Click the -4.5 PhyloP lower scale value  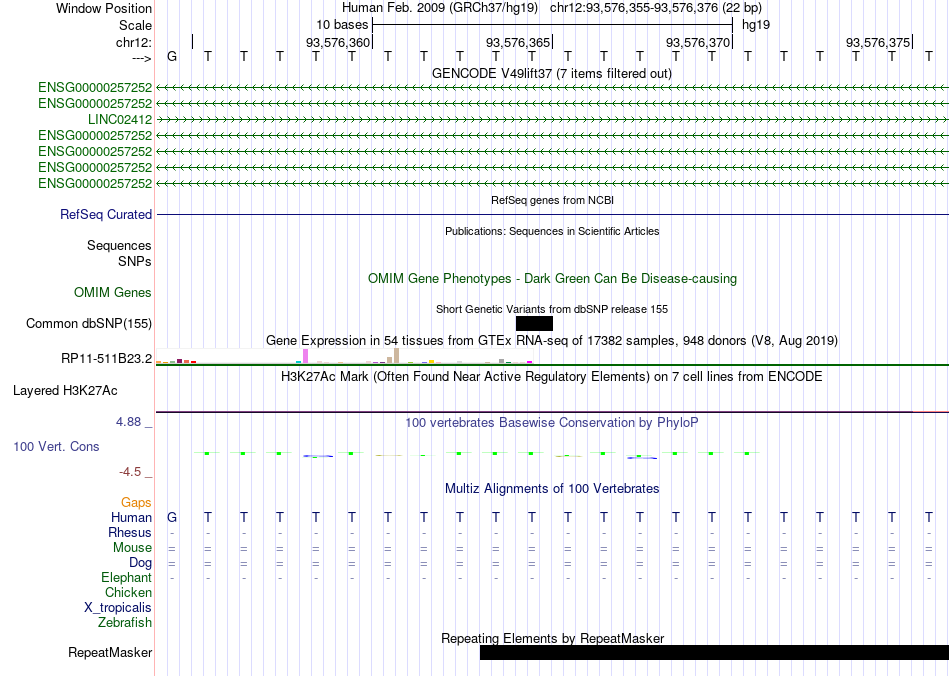[130, 471]
